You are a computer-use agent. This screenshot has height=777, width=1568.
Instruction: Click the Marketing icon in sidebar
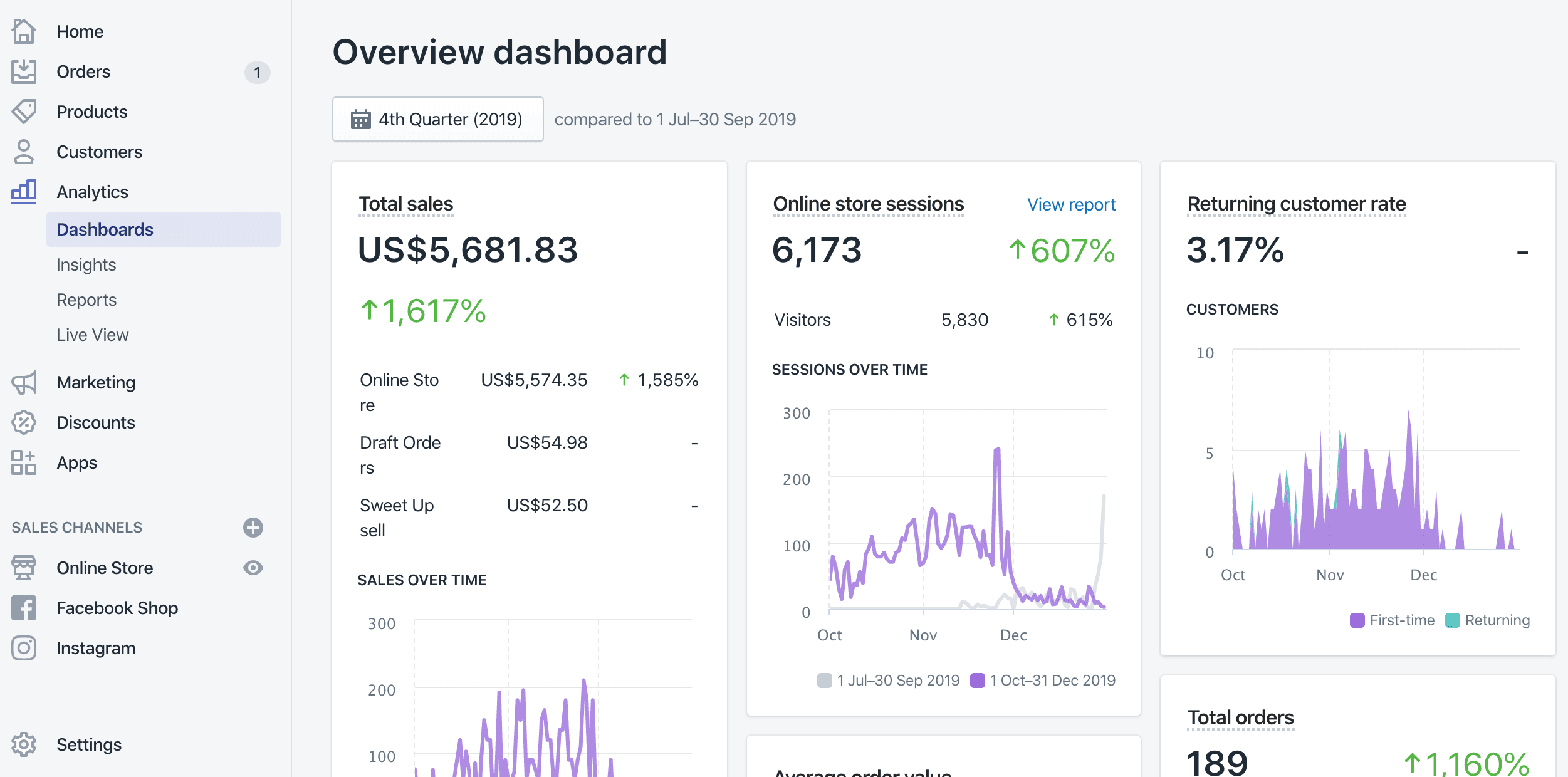pyautogui.click(x=24, y=382)
